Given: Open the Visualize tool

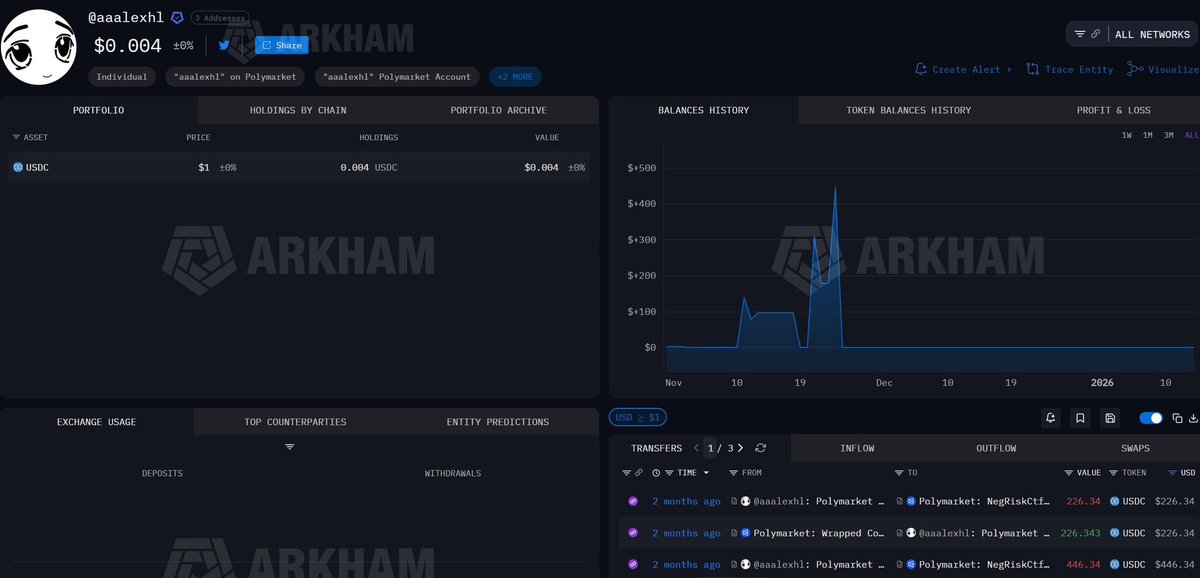Looking at the screenshot, I should (1163, 70).
